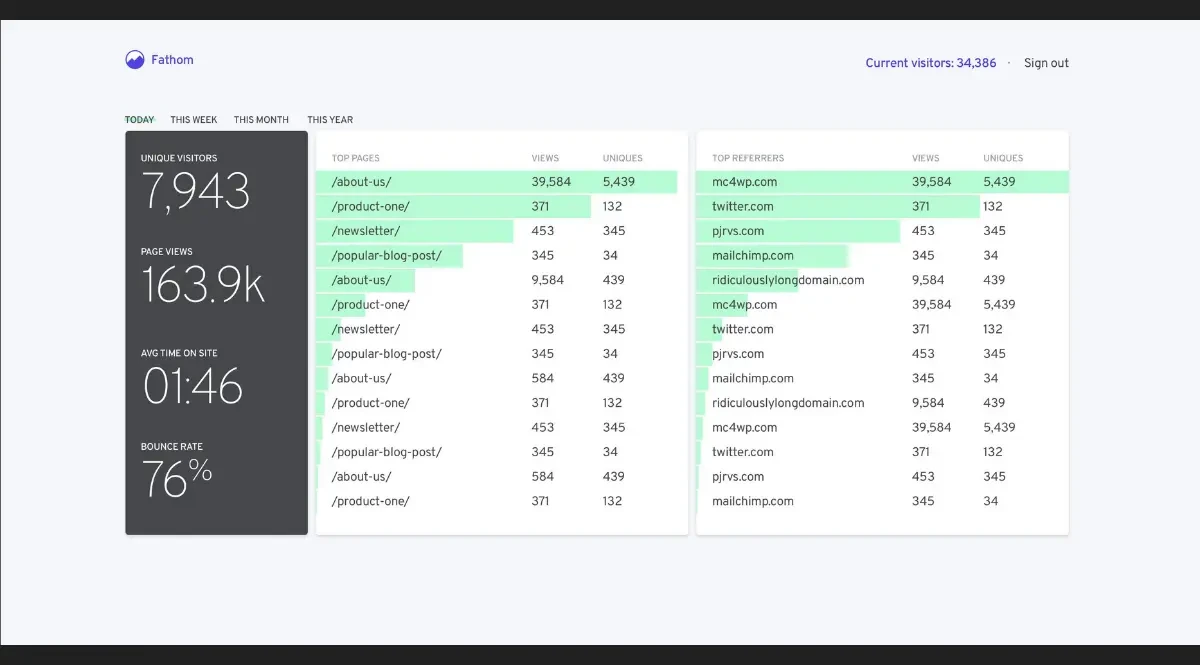
Task: Open the topmost /popular-blog-post/ page row
Action: (x=386, y=256)
